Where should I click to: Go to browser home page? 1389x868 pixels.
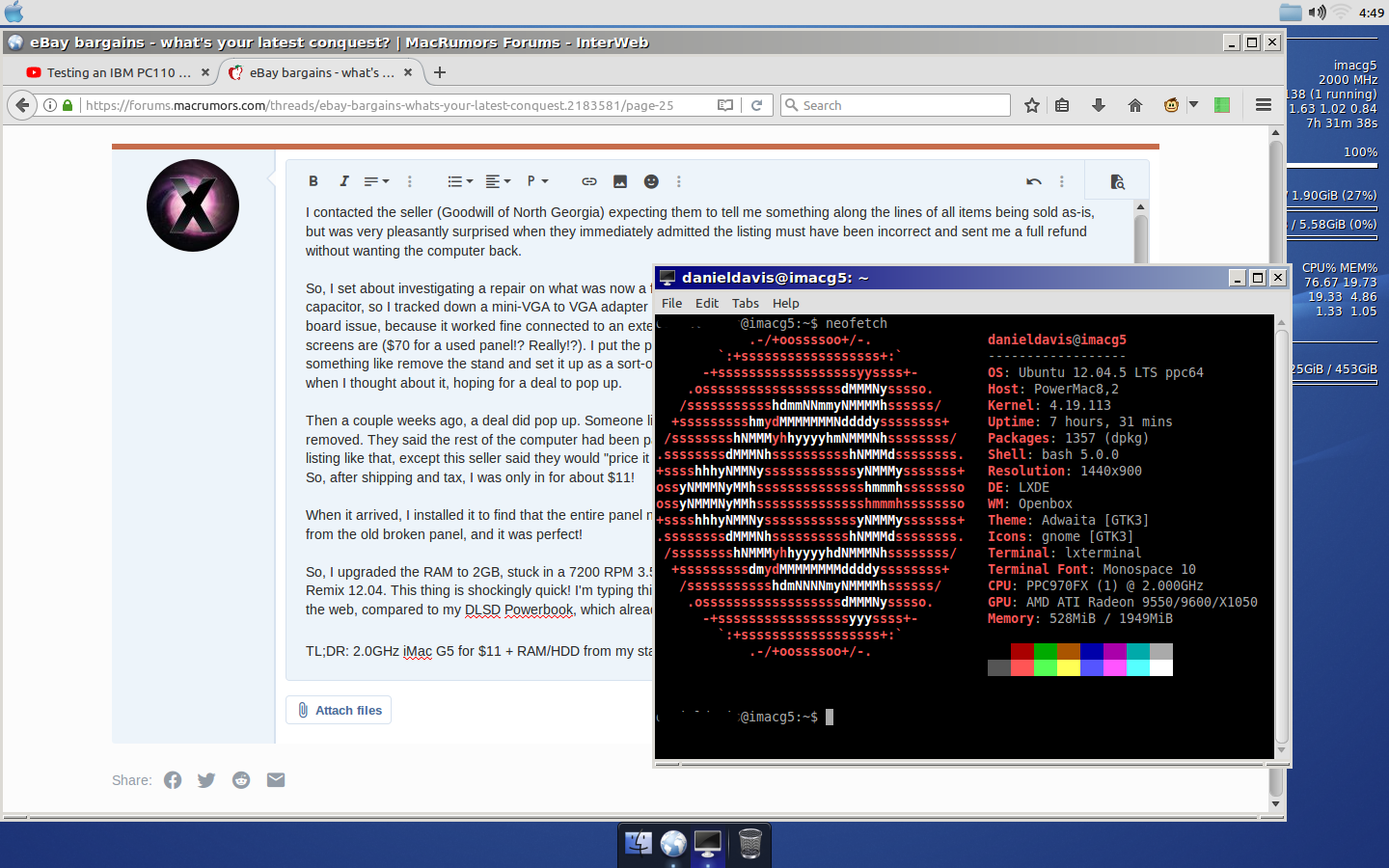pos(1135,105)
